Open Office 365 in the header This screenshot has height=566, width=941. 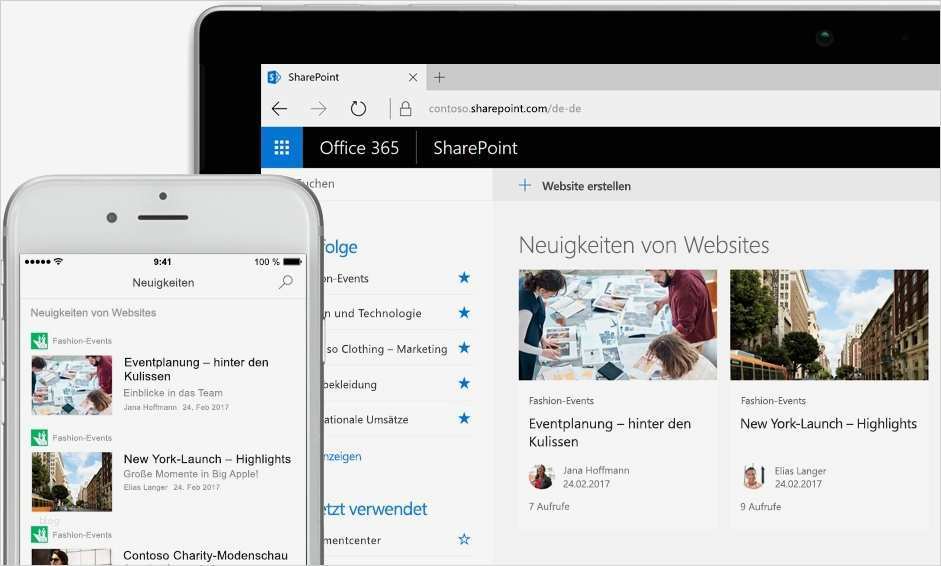359,148
